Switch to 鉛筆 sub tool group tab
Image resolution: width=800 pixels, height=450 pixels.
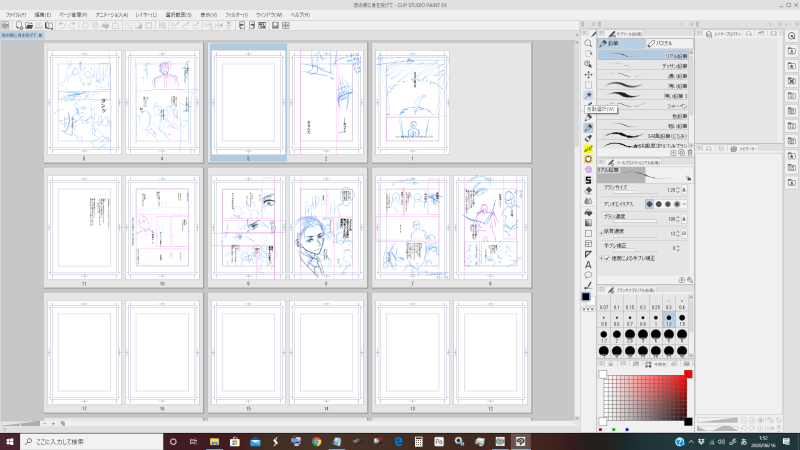coord(621,44)
